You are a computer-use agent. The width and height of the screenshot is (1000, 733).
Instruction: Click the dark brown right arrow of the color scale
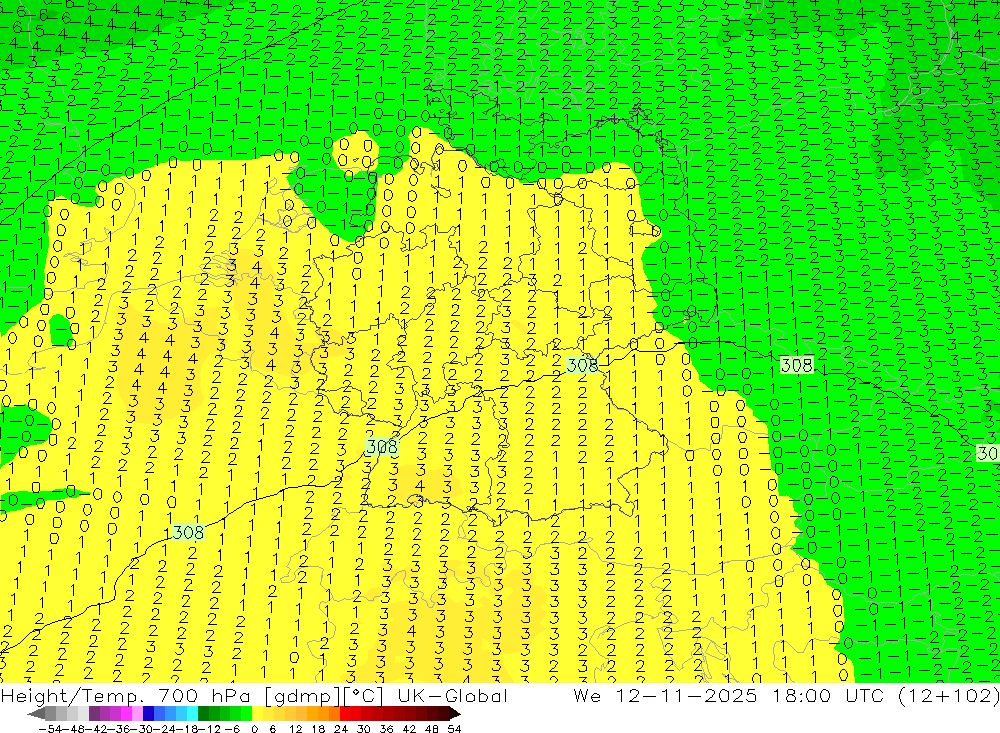pyautogui.click(x=454, y=714)
